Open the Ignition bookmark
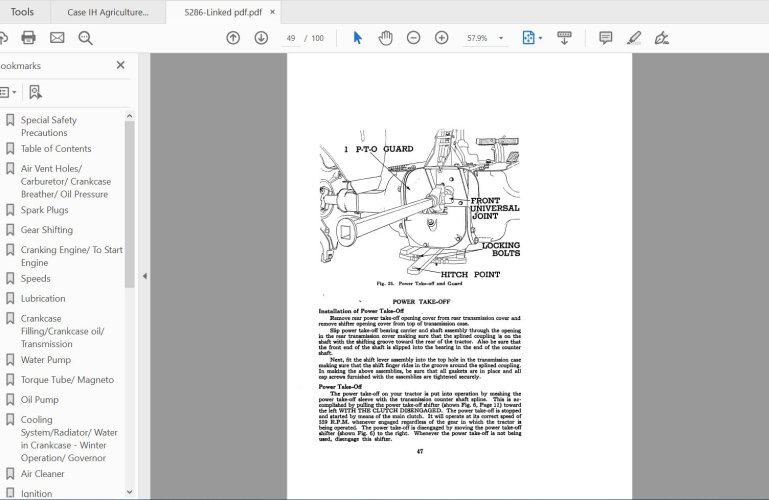The width and height of the screenshot is (769, 500). click(36, 493)
